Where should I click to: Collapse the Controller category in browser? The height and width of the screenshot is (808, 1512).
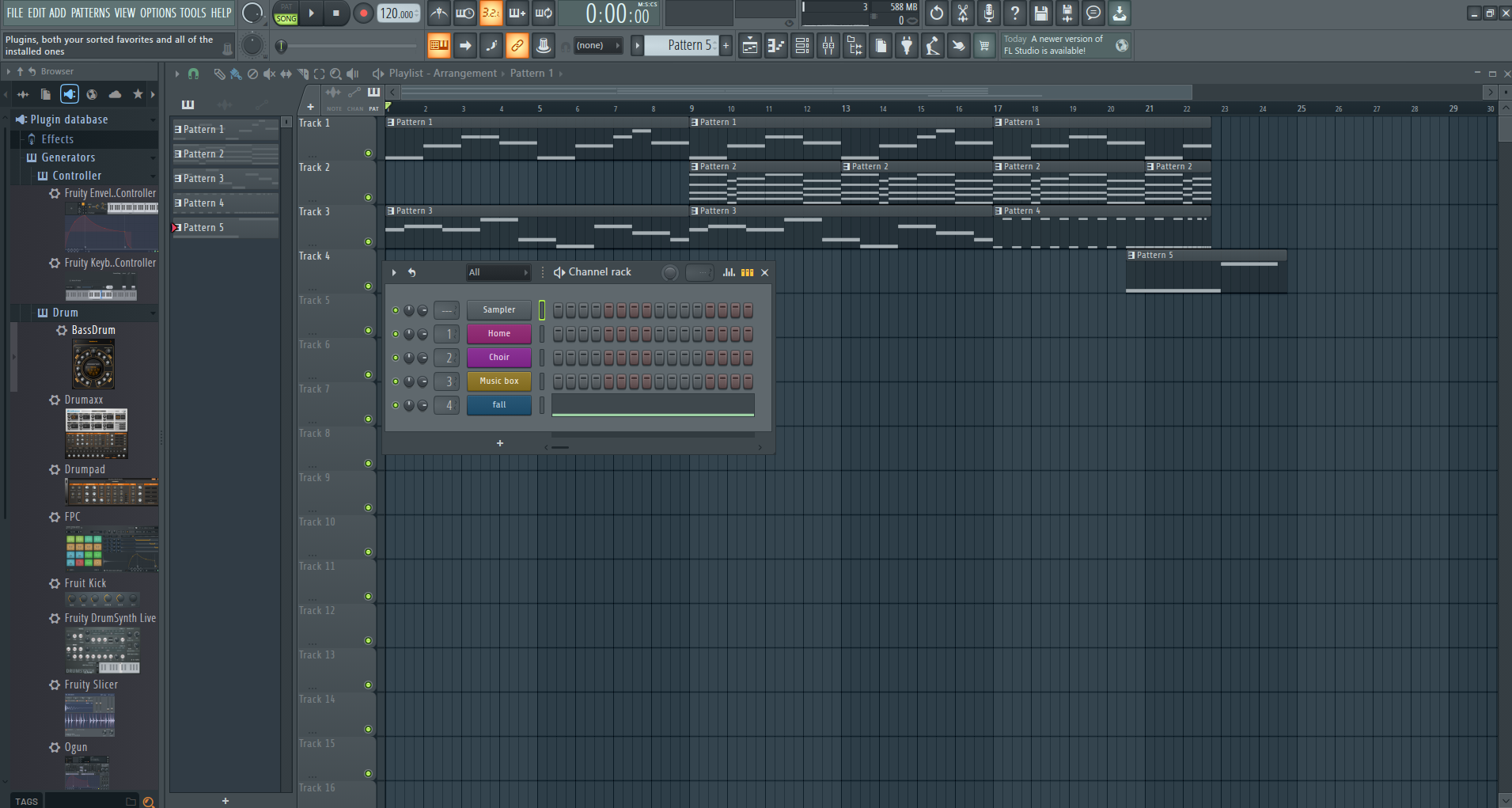click(x=77, y=176)
